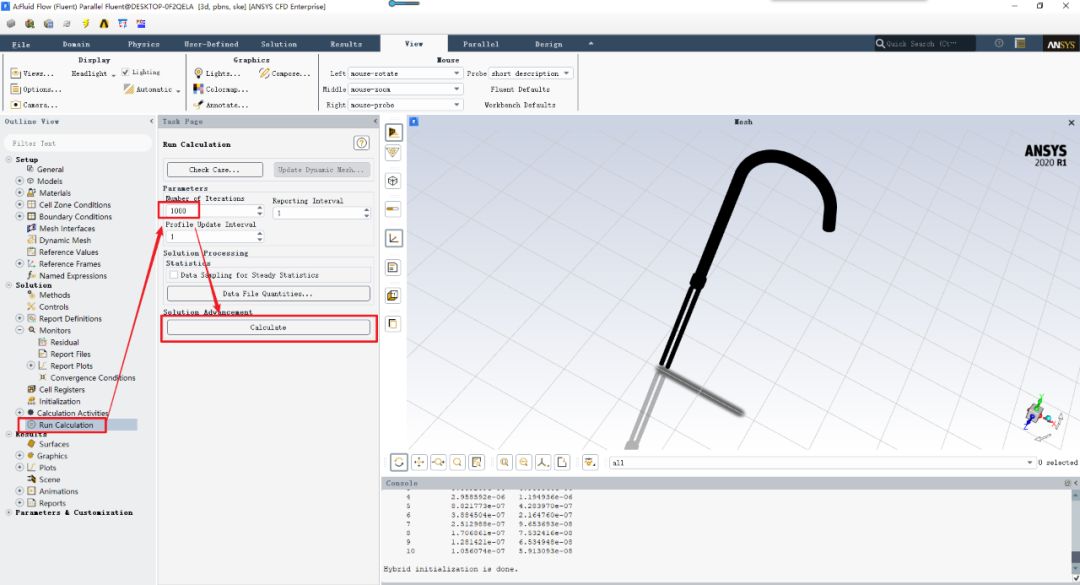Viewport: 1080px width, 585px height.
Task: Click the rotate view tool icon
Action: pos(399,462)
